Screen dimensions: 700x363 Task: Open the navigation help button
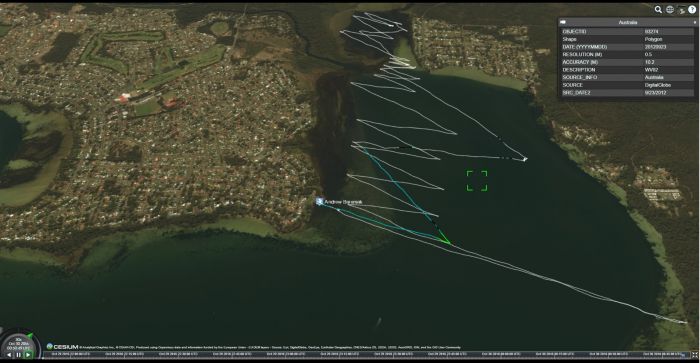point(692,9)
